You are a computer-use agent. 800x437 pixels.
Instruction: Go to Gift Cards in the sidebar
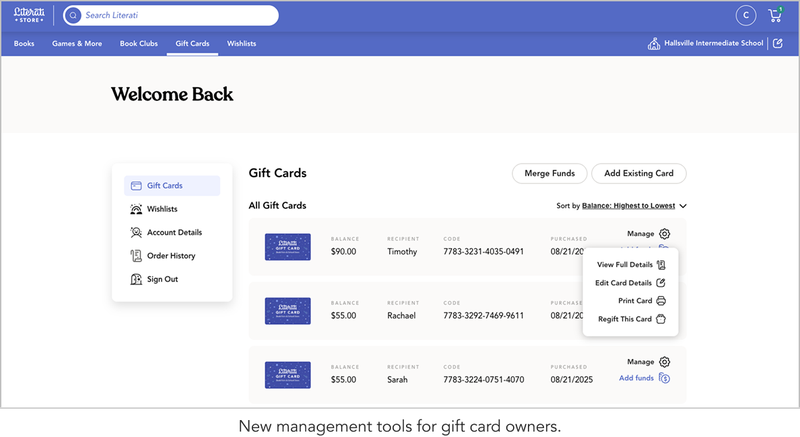pyautogui.click(x=172, y=186)
